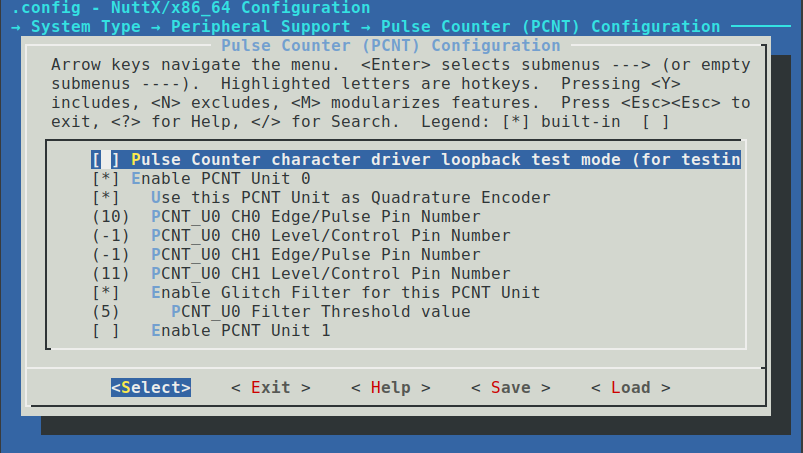
Task: Enable PCNT Unit 1 checkbox
Action: [x=106, y=331]
